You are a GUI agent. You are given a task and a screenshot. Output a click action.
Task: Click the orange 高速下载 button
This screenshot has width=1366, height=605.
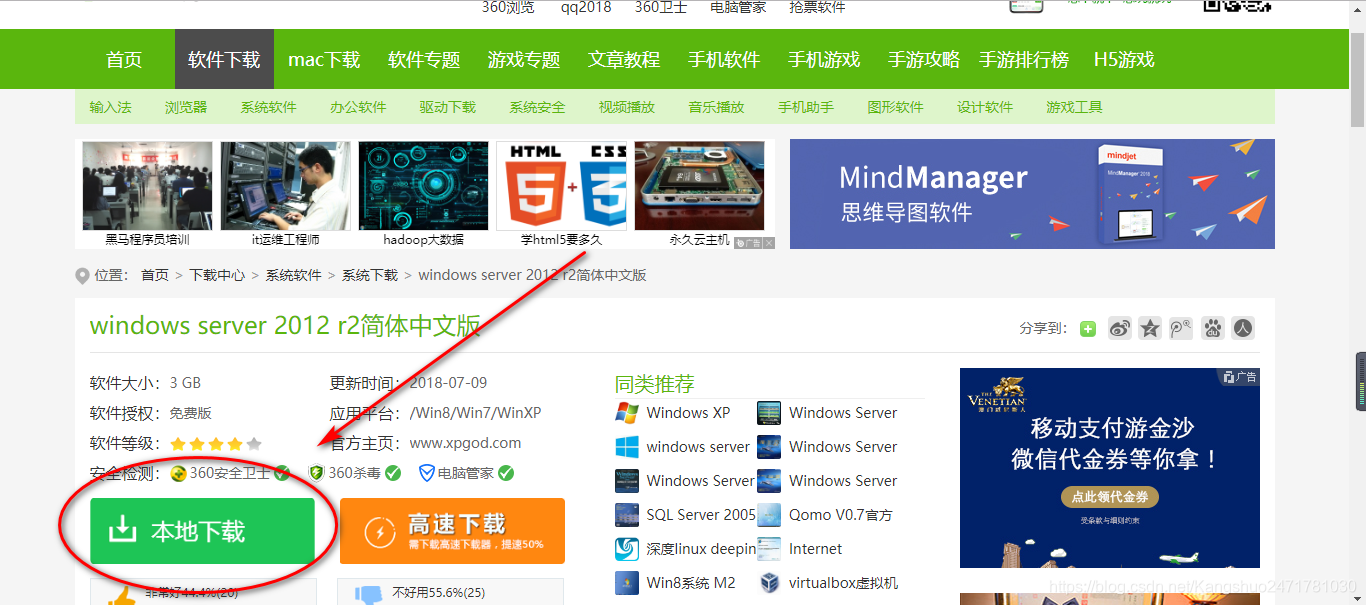point(452,531)
